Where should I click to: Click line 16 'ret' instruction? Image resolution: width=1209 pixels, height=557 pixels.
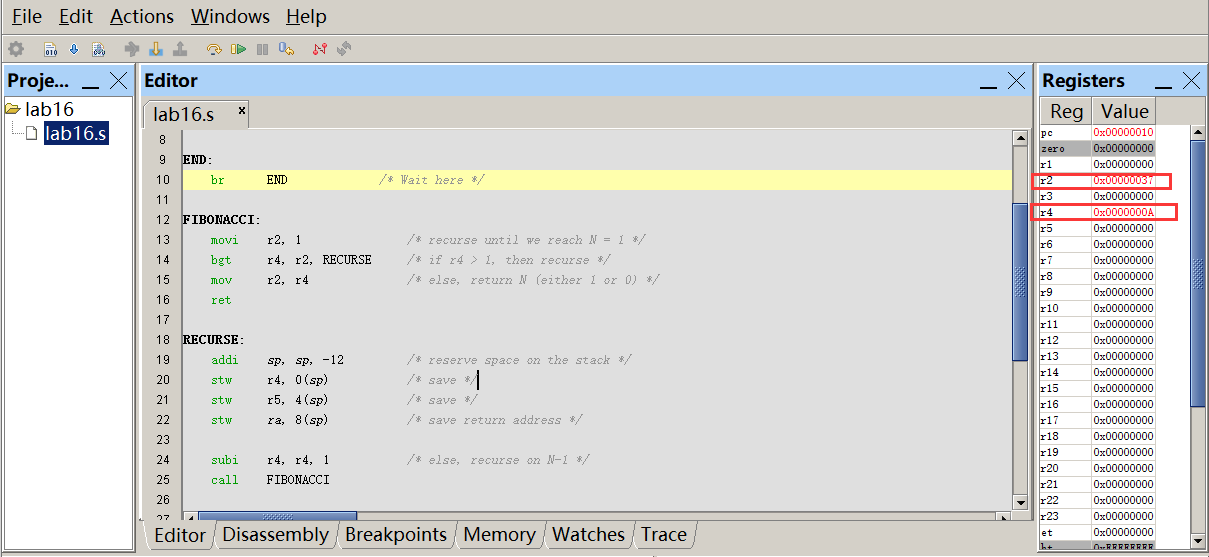[x=221, y=300]
